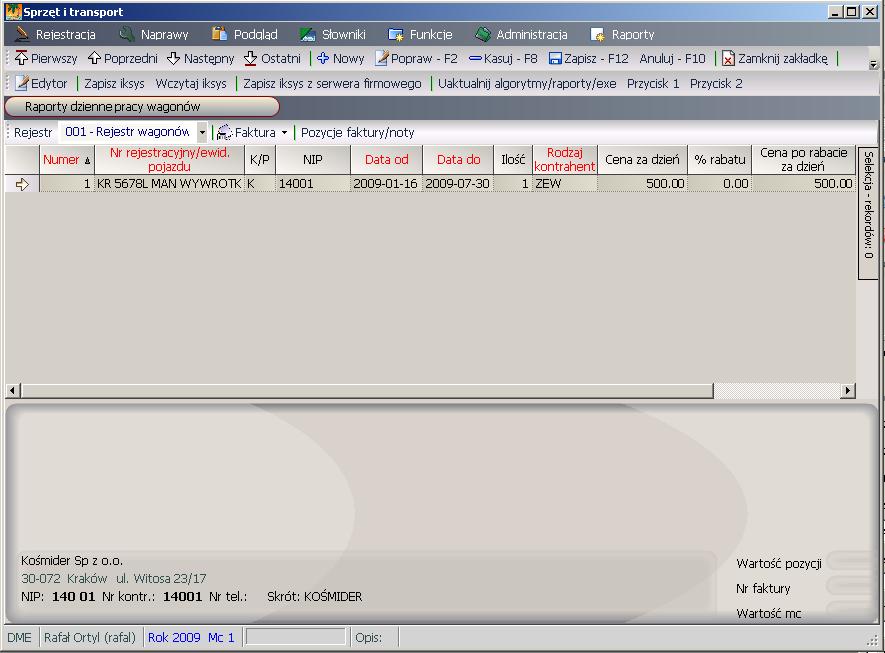The width and height of the screenshot is (885, 653).
Task: Click the date cell 2009-01-16
Action: click(386, 184)
